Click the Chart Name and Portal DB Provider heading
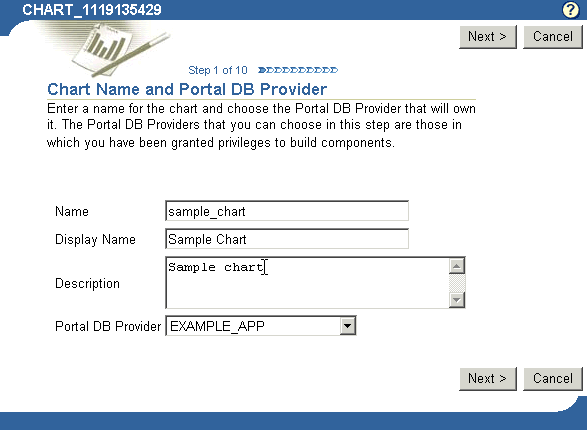 coord(187,89)
